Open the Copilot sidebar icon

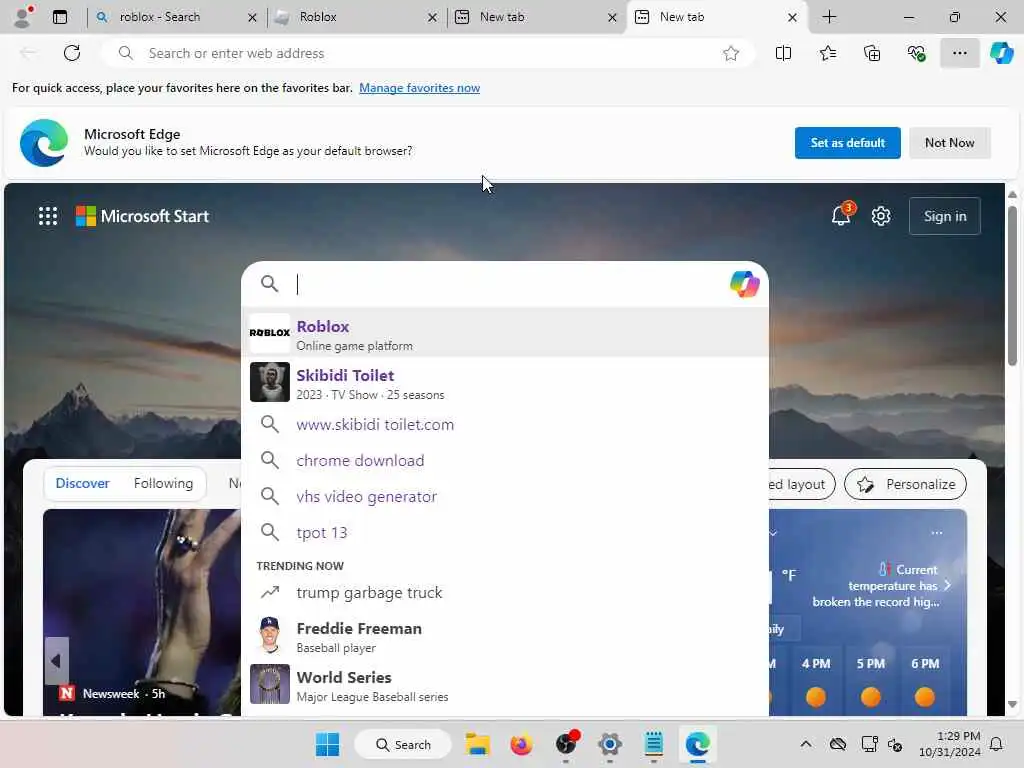click(1001, 53)
